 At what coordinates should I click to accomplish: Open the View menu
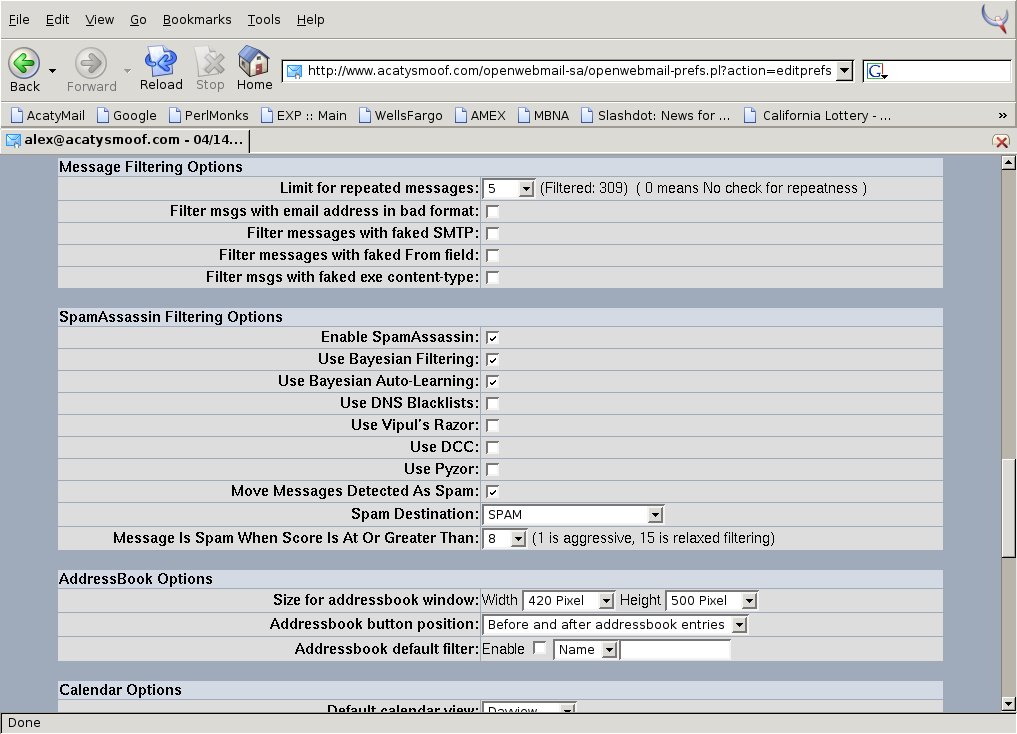(x=99, y=19)
